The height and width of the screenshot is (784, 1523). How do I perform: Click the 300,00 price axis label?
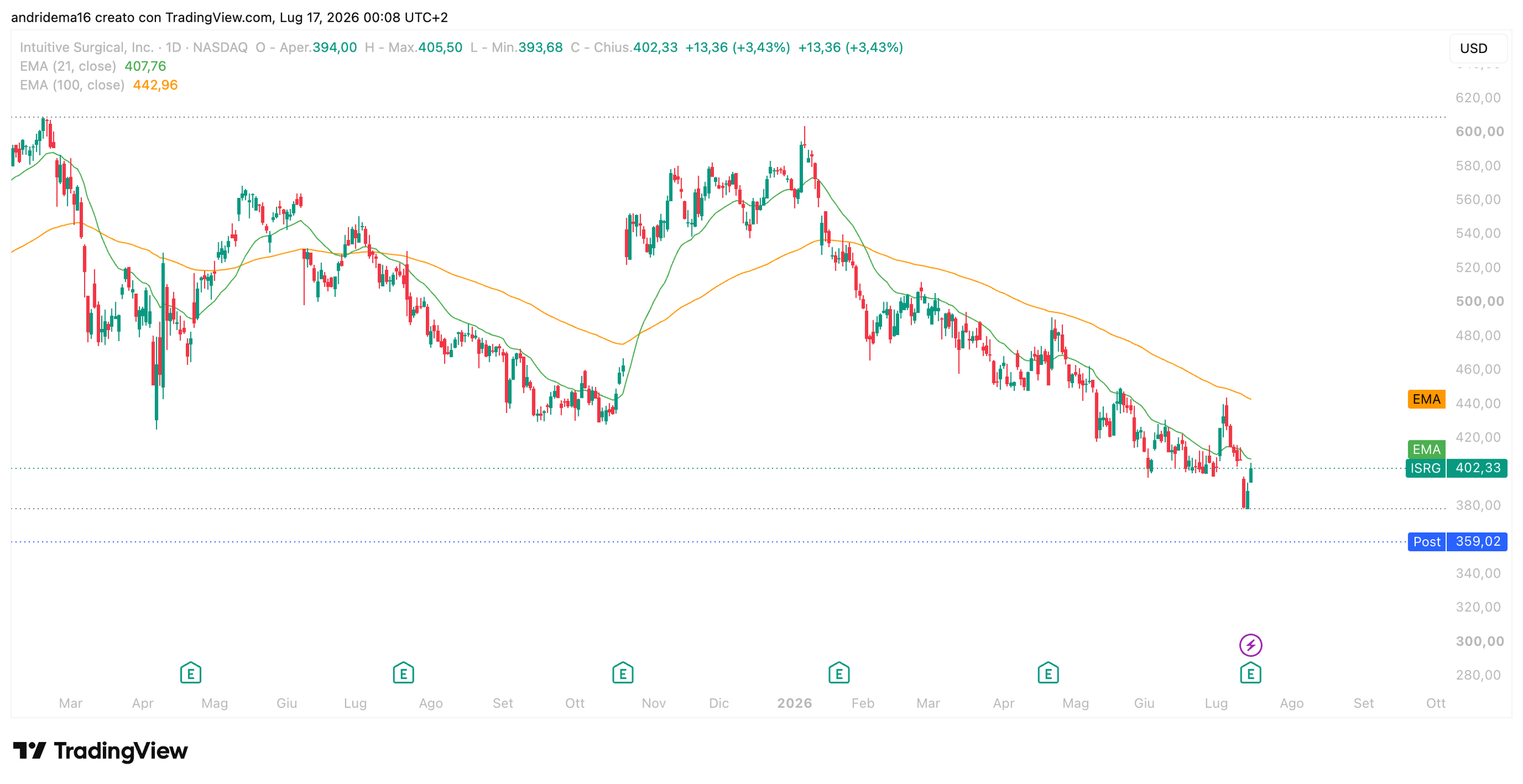pos(1479,641)
